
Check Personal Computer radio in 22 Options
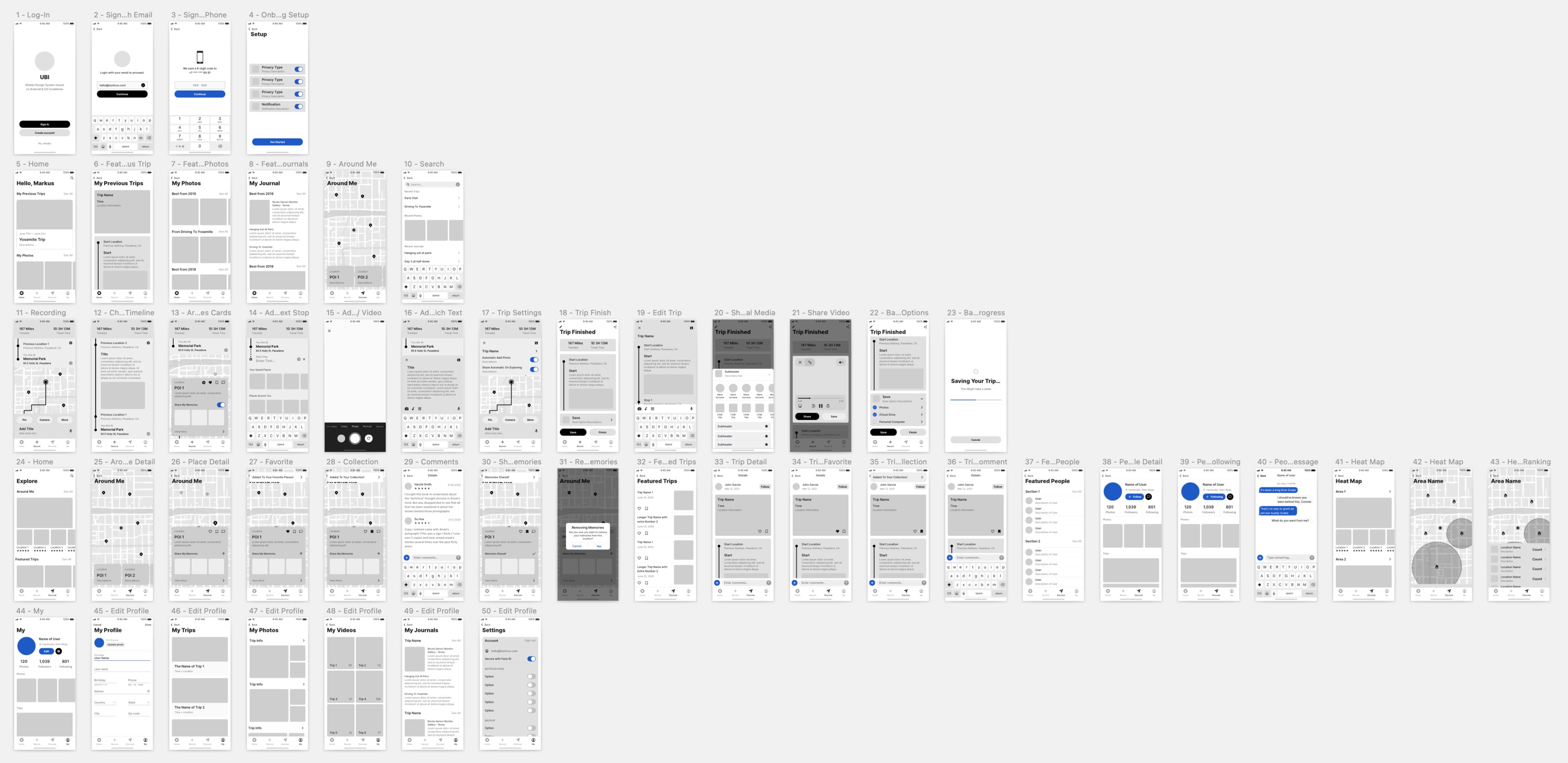(x=875, y=422)
